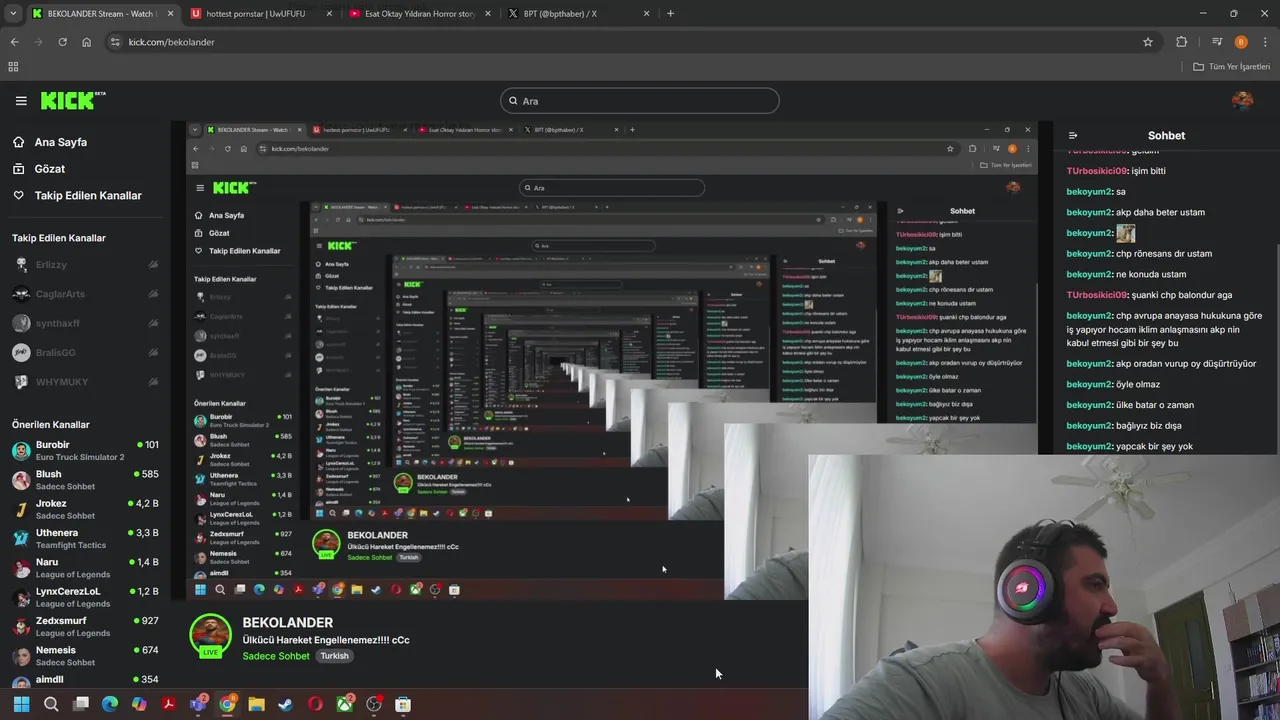Open Chrome's three-dot menu
This screenshot has height=720, width=1280.
tap(1266, 42)
